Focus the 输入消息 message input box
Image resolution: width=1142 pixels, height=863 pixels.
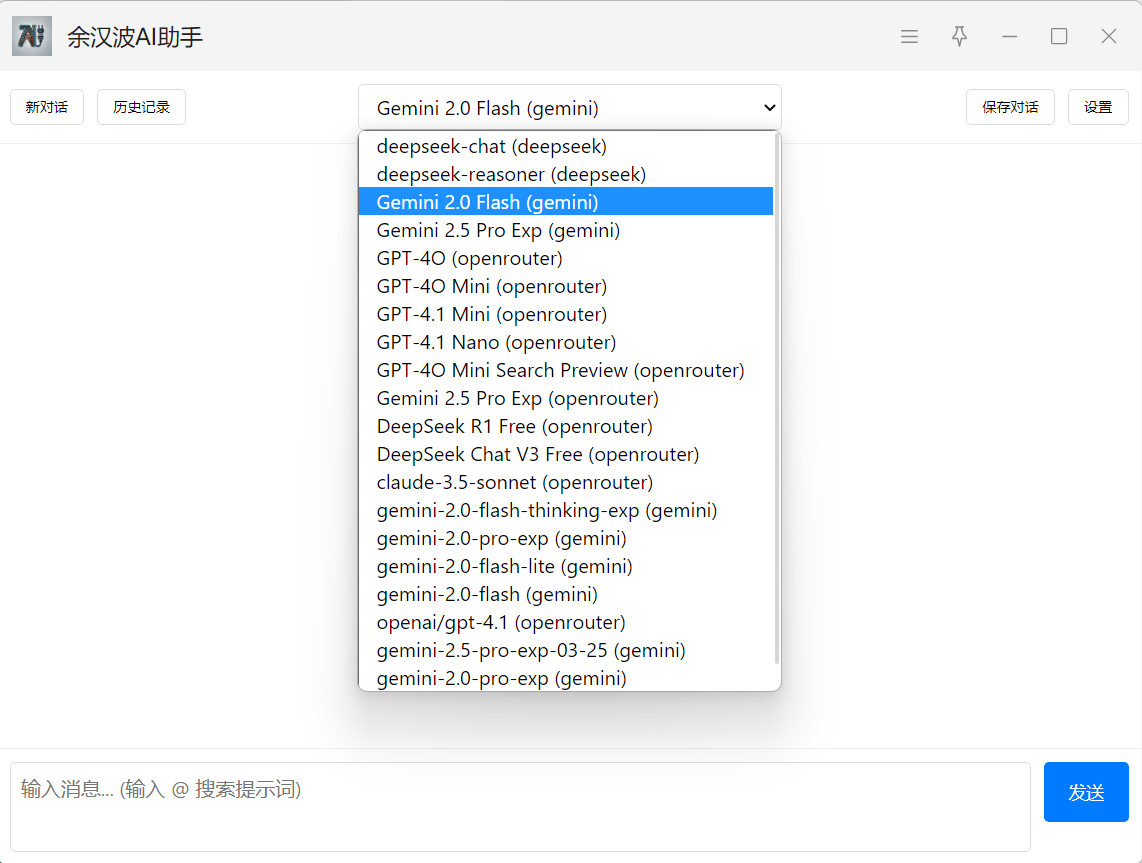[x=520, y=806]
